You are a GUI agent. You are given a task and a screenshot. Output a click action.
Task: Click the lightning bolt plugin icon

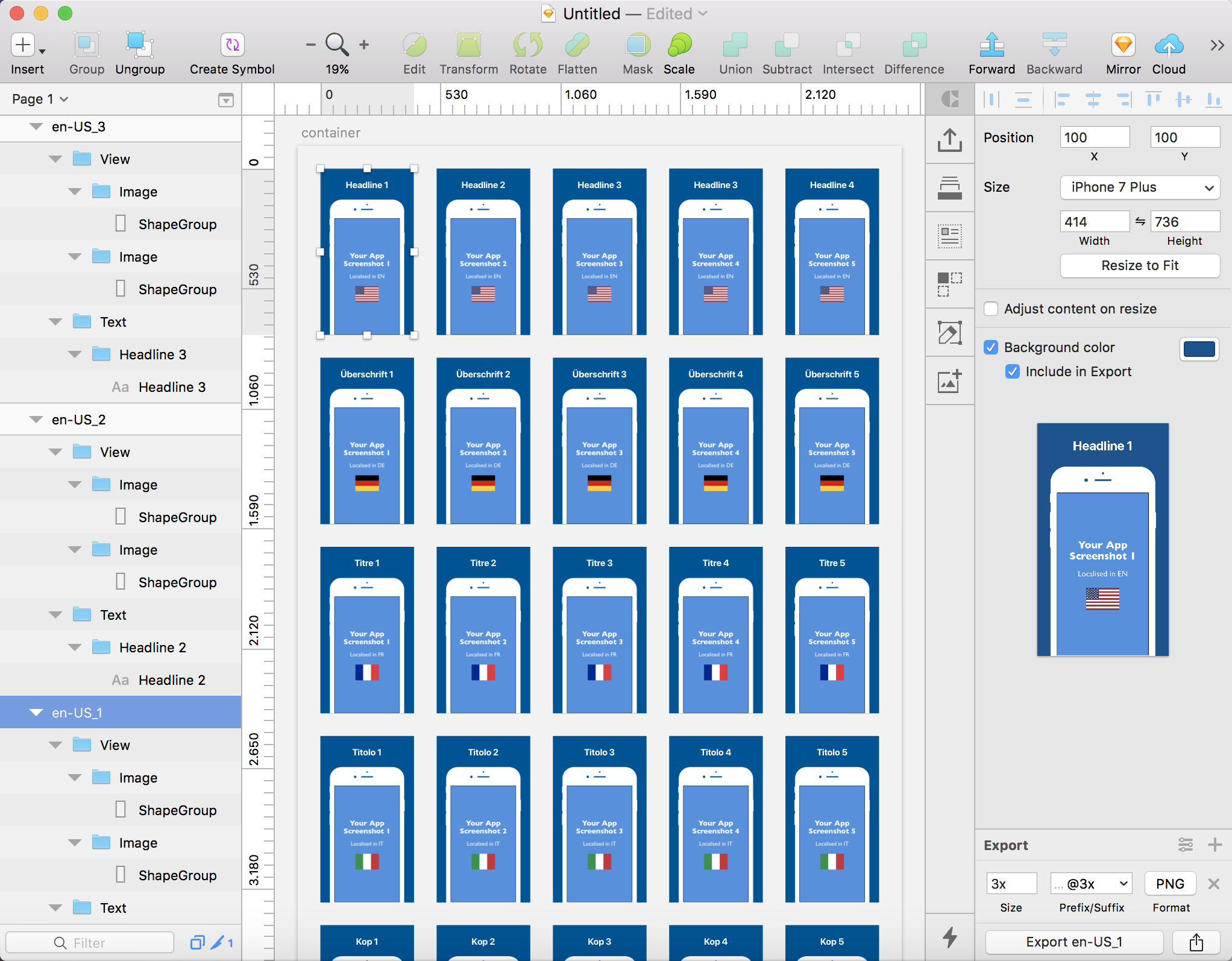(x=949, y=937)
